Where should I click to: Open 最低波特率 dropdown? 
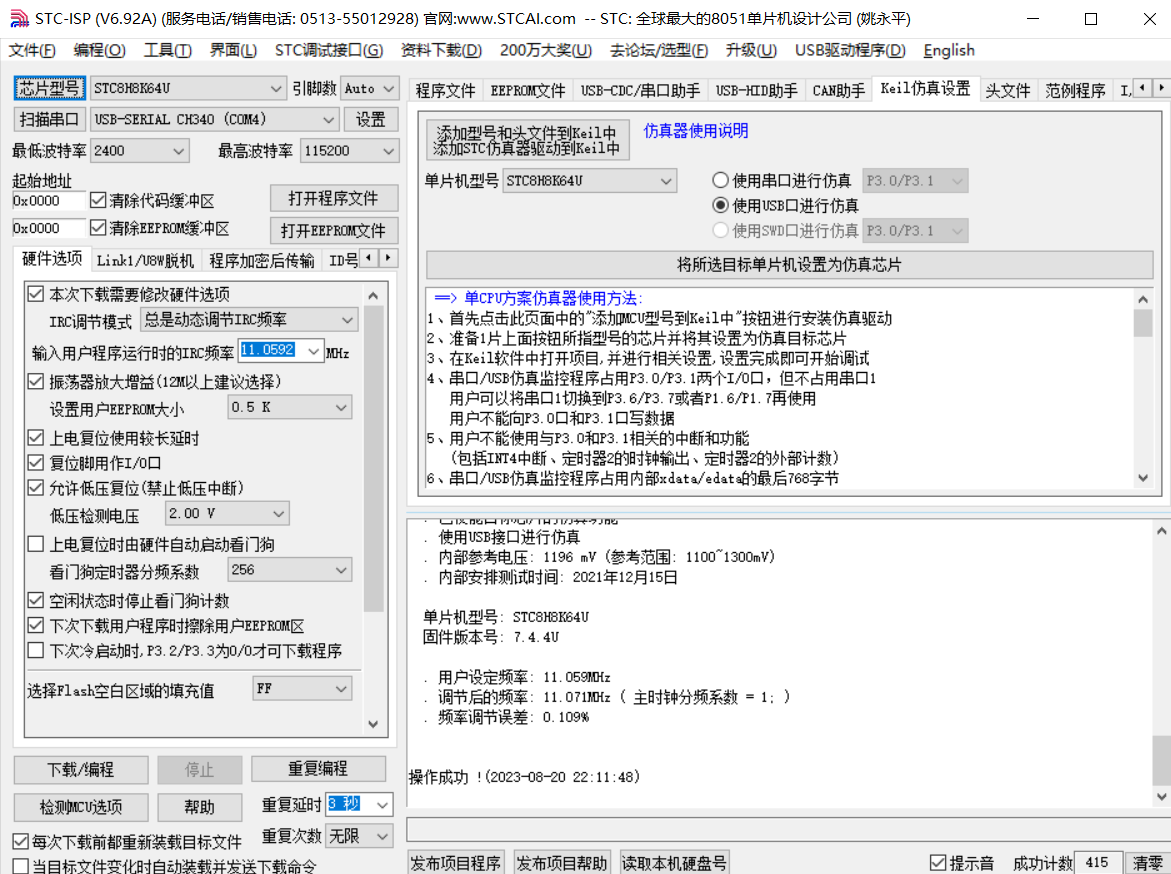tap(140, 150)
